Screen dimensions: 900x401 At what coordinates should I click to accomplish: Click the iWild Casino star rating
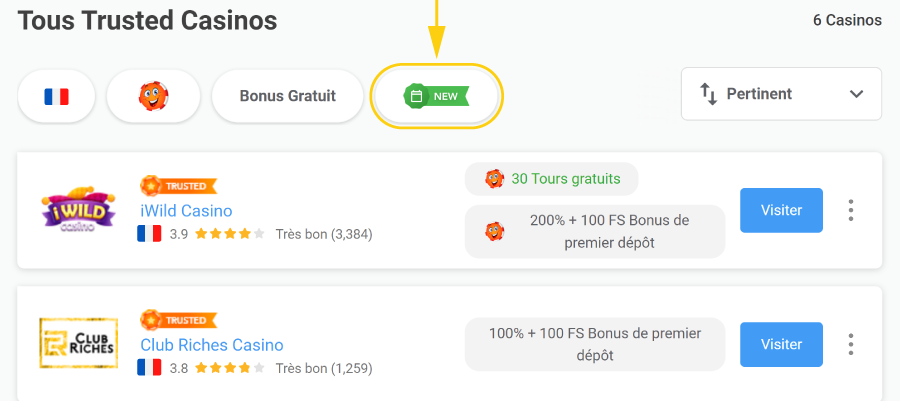click(229, 234)
